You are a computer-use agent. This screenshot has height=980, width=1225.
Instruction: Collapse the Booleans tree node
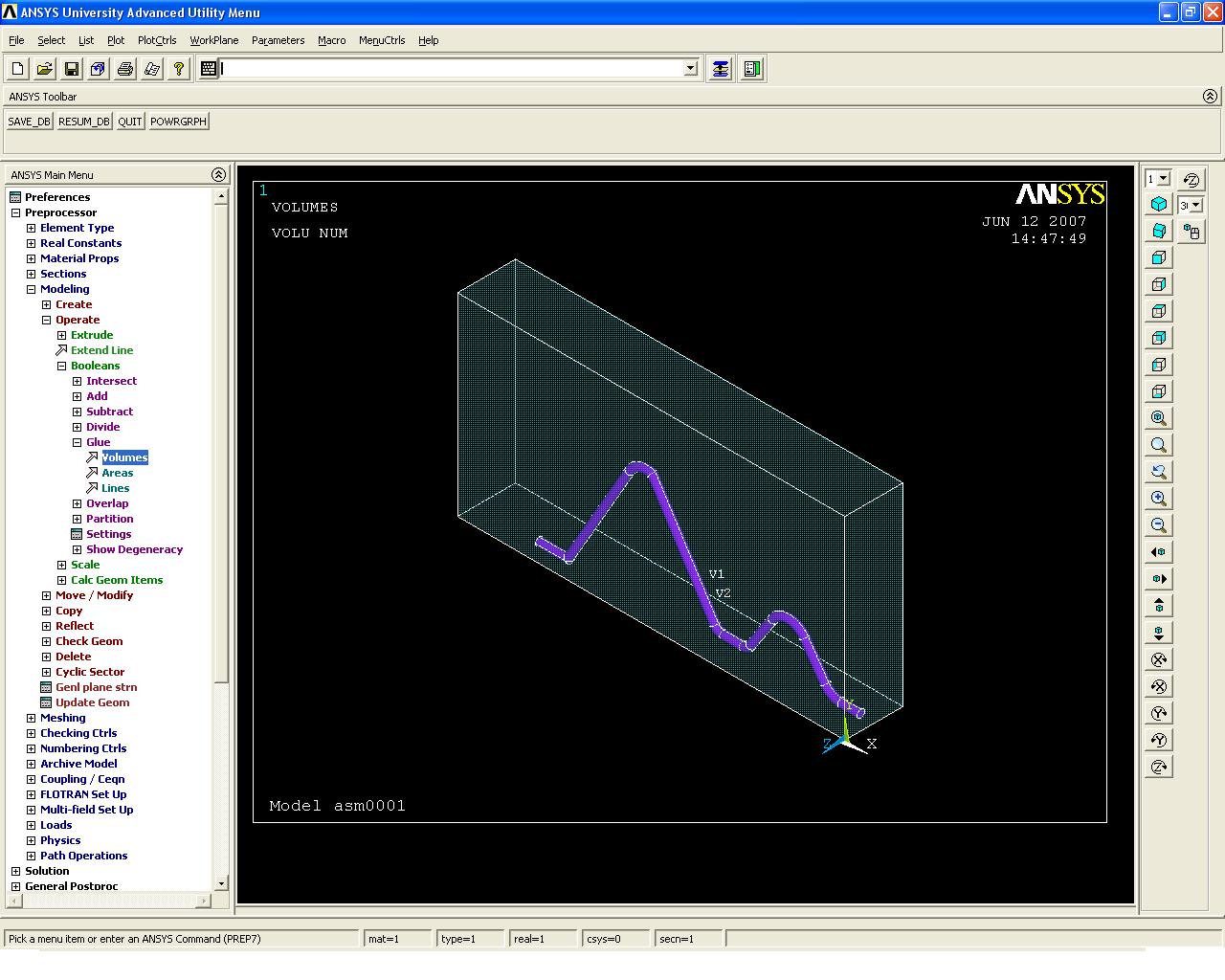coord(61,366)
